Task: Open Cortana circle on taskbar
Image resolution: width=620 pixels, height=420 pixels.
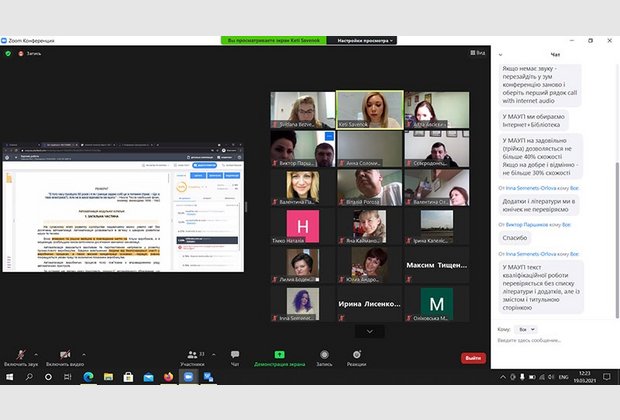Action: 48,377
